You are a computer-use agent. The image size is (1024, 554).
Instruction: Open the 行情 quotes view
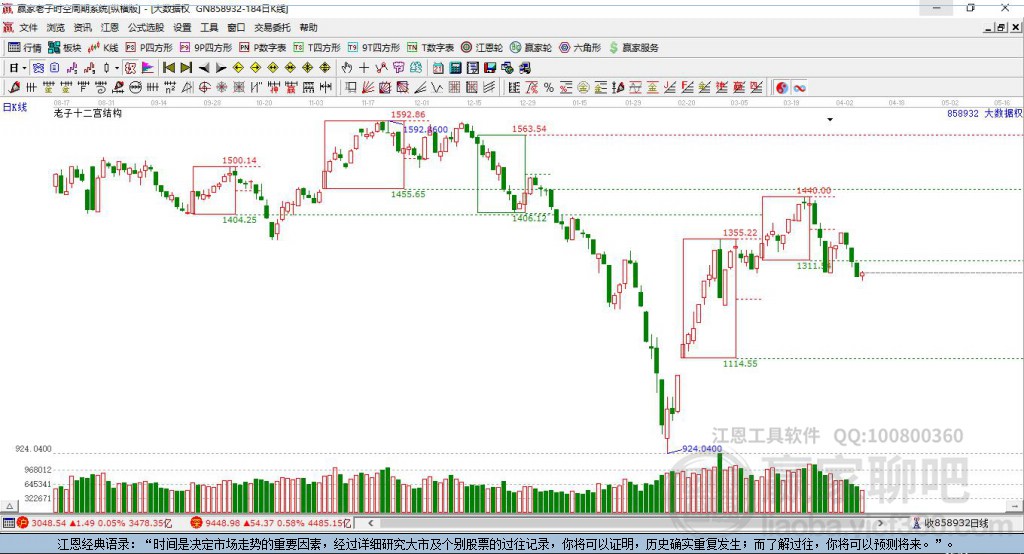tap(24, 48)
